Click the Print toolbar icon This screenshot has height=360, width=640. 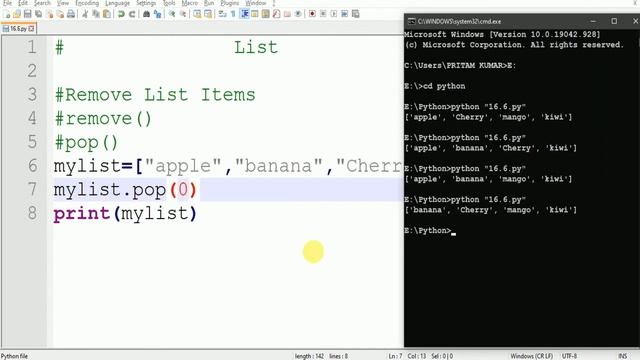click(x=71, y=14)
